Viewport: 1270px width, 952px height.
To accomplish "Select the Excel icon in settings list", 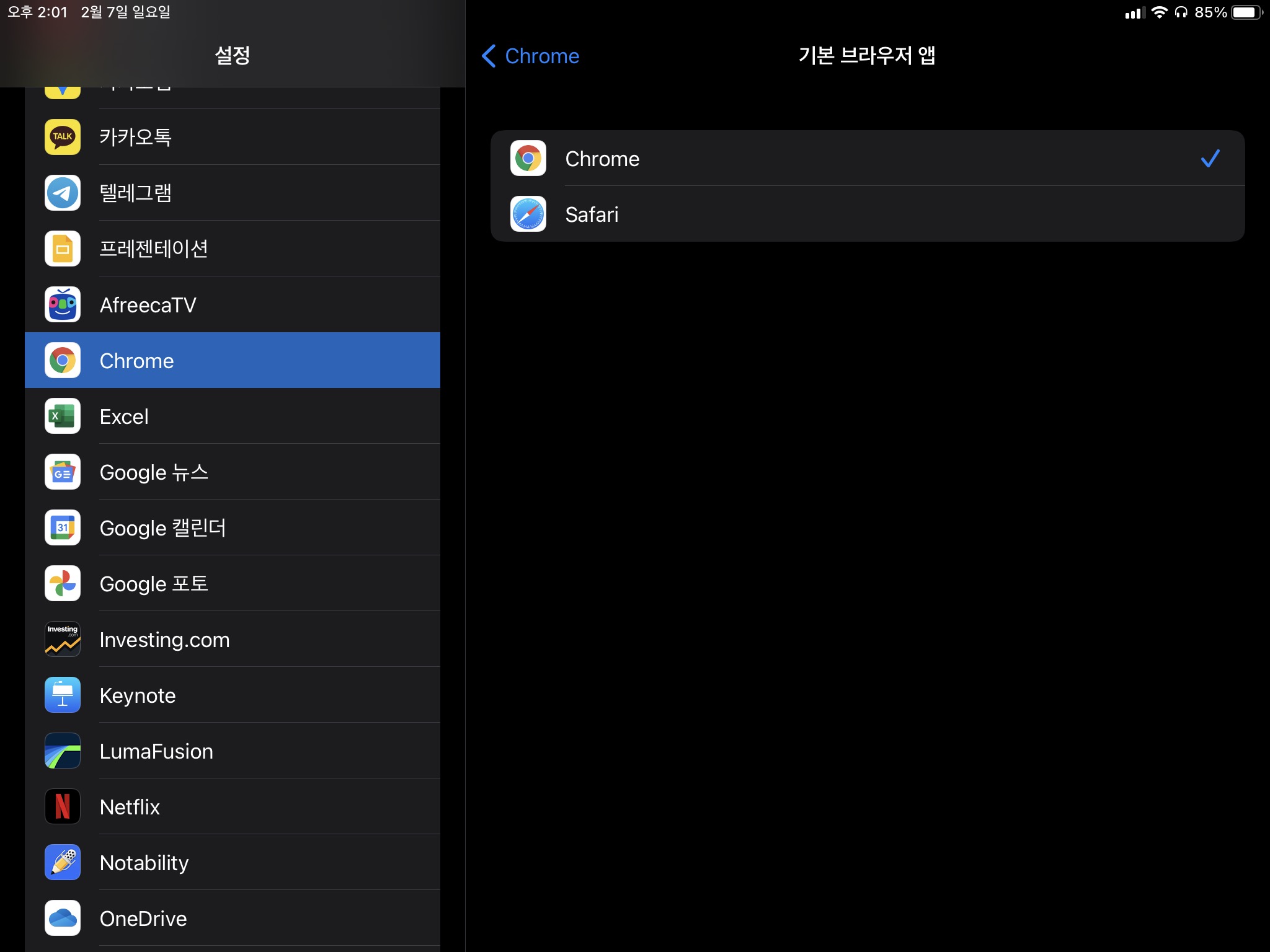I will [63, 416].
